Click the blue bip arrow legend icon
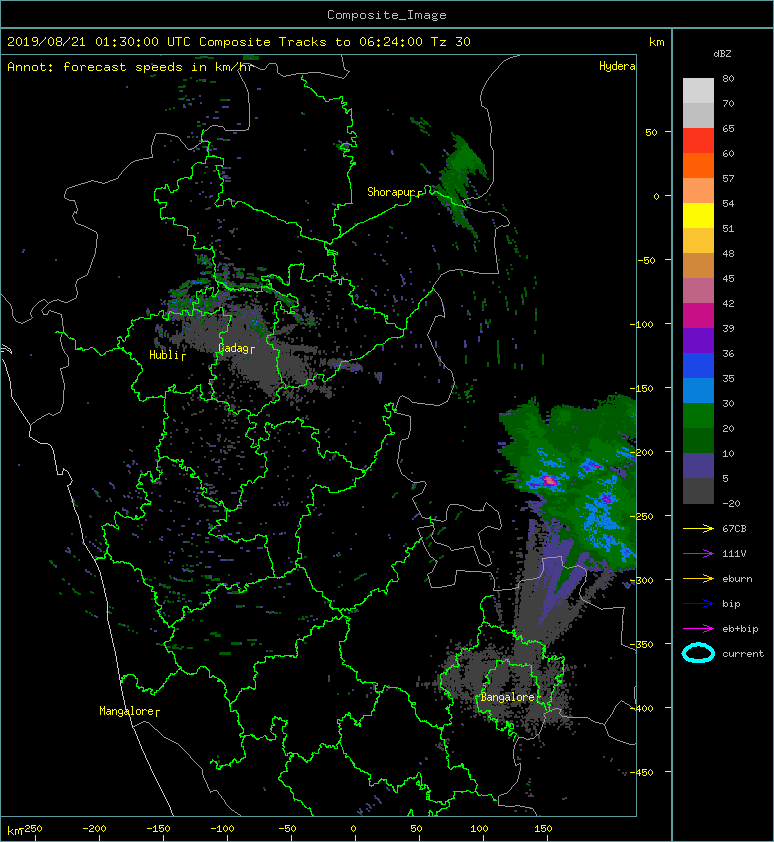774x842 pixels. [x=698, y=604]
